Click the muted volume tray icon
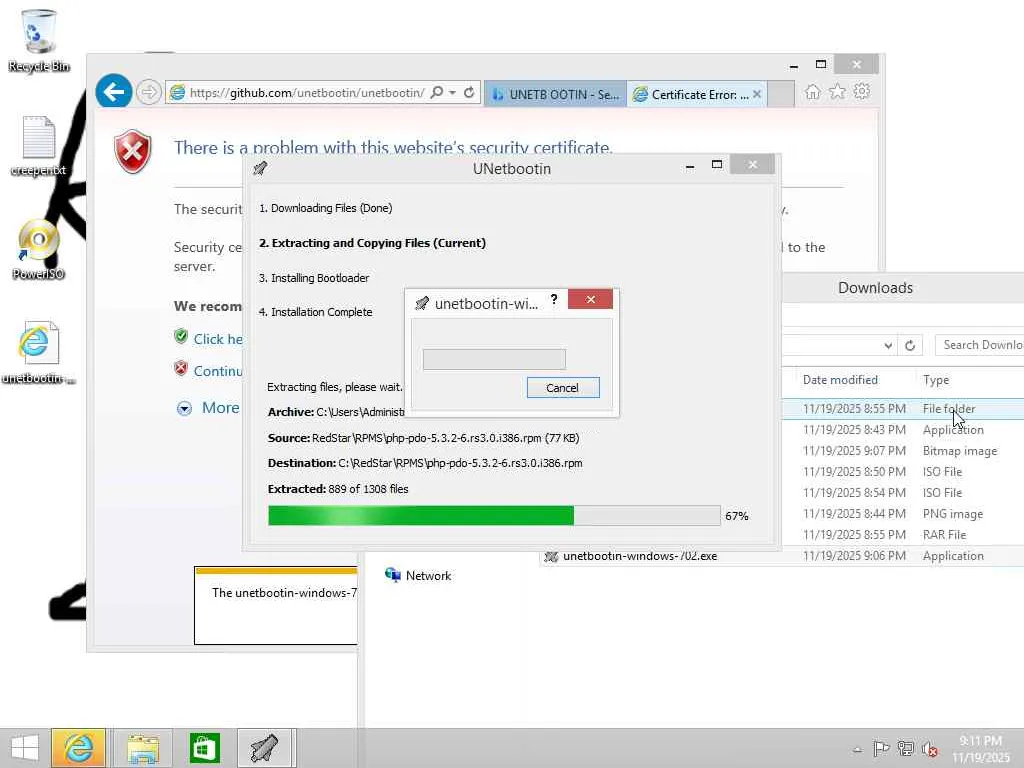This screenshot has height=768, width=1024. tap(929, 748)
